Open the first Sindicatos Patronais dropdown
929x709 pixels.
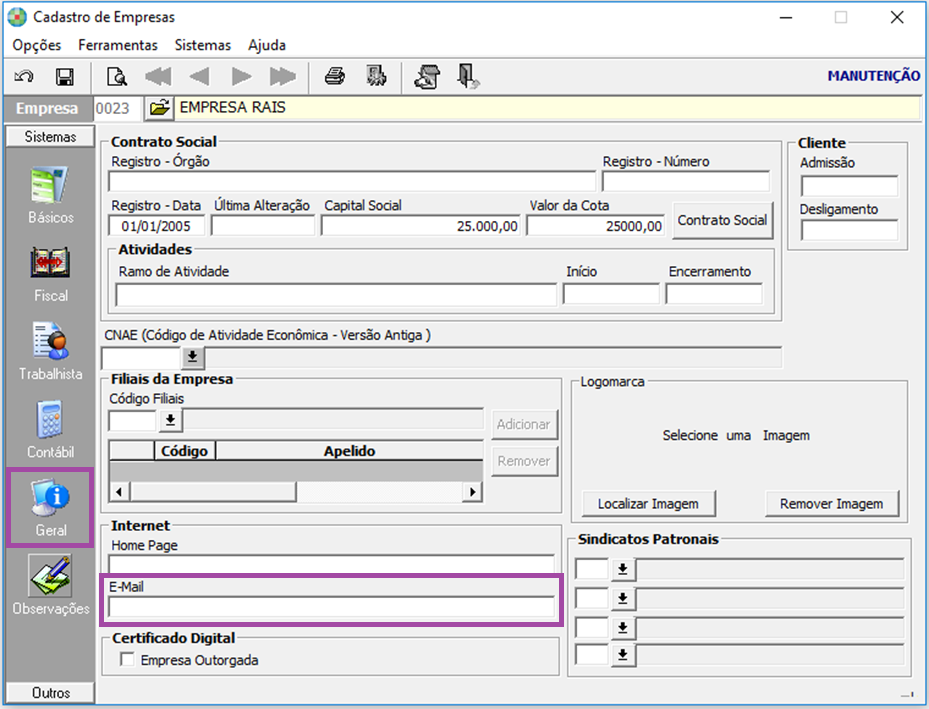click(x=623, y=569)
